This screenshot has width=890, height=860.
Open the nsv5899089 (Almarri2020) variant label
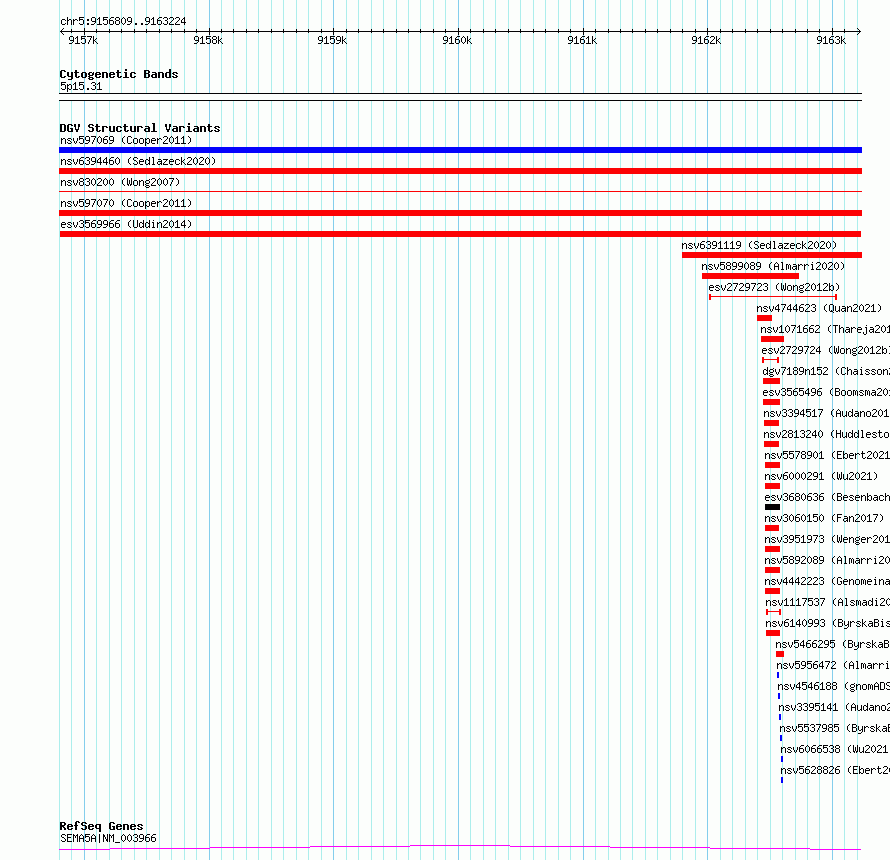click(773, 266)
